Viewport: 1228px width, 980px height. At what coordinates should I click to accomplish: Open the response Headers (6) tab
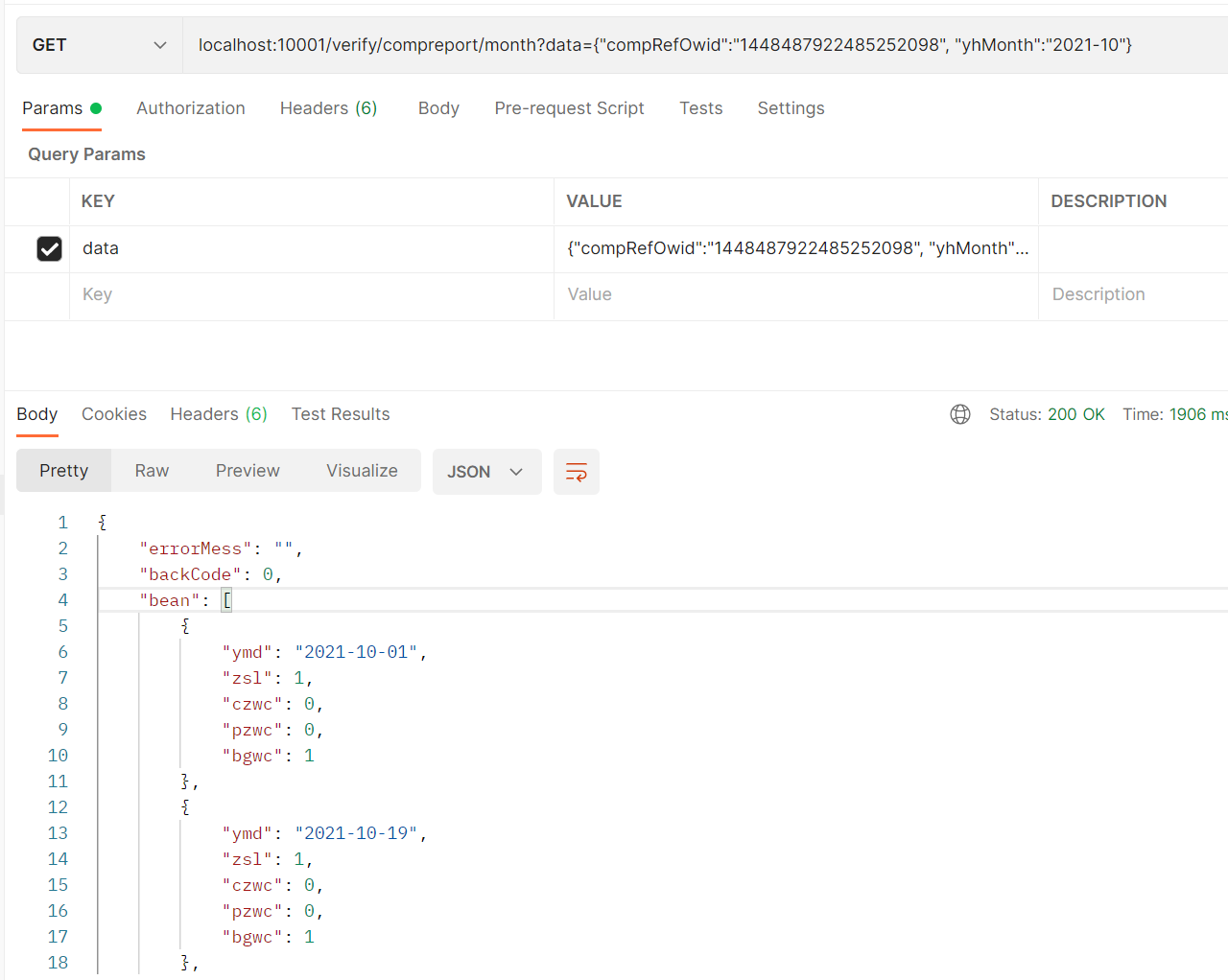219,414
